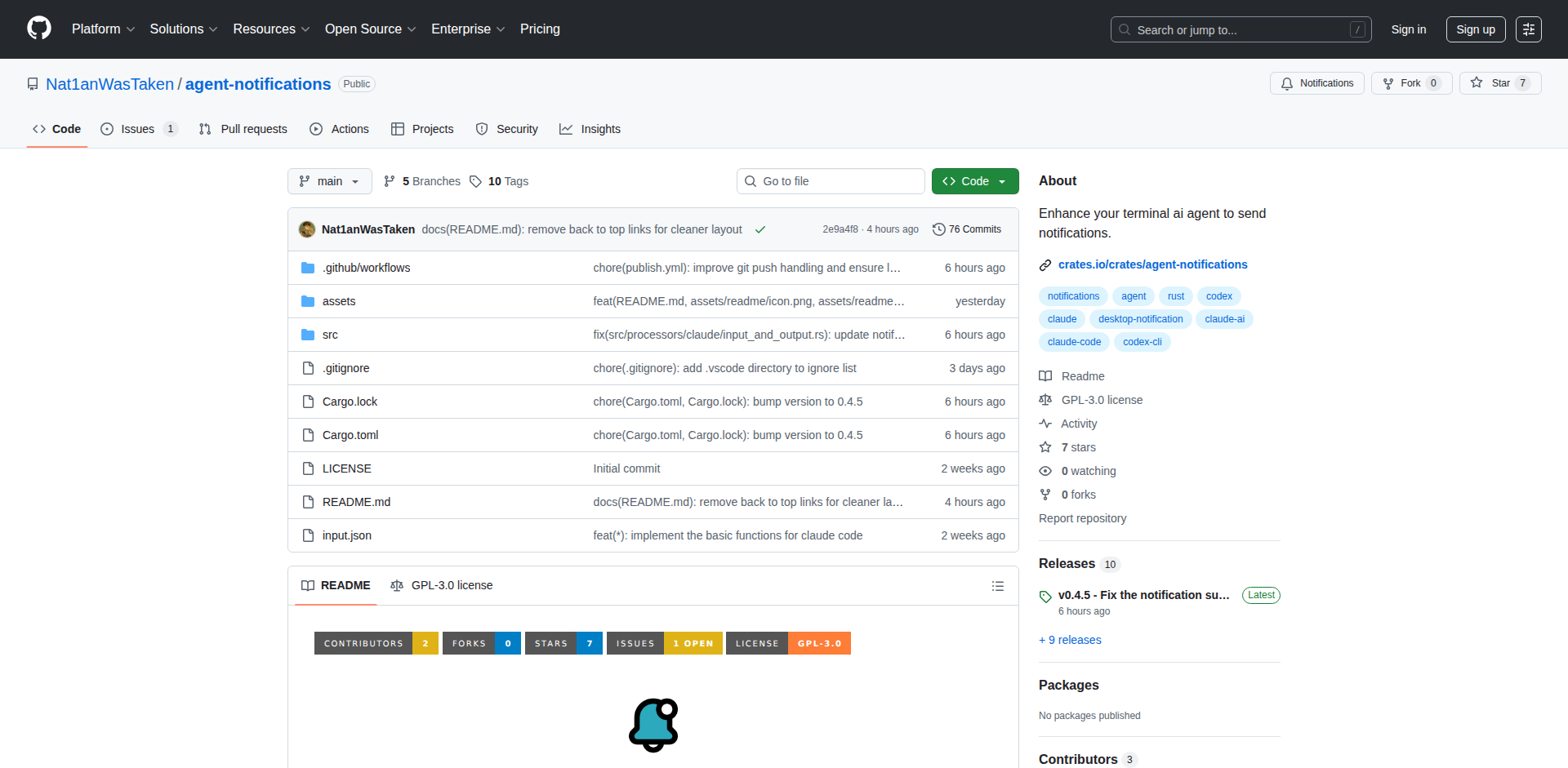The image size is (1568, 768).
Task: Click the 76 Commits history icon
Action: (x=939, y=229)
